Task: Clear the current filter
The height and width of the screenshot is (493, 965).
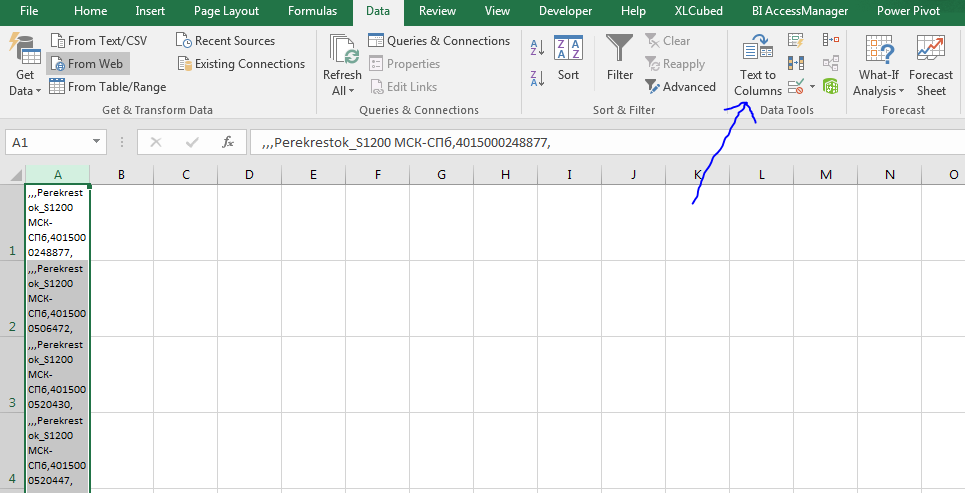Action: click(668, 41)
